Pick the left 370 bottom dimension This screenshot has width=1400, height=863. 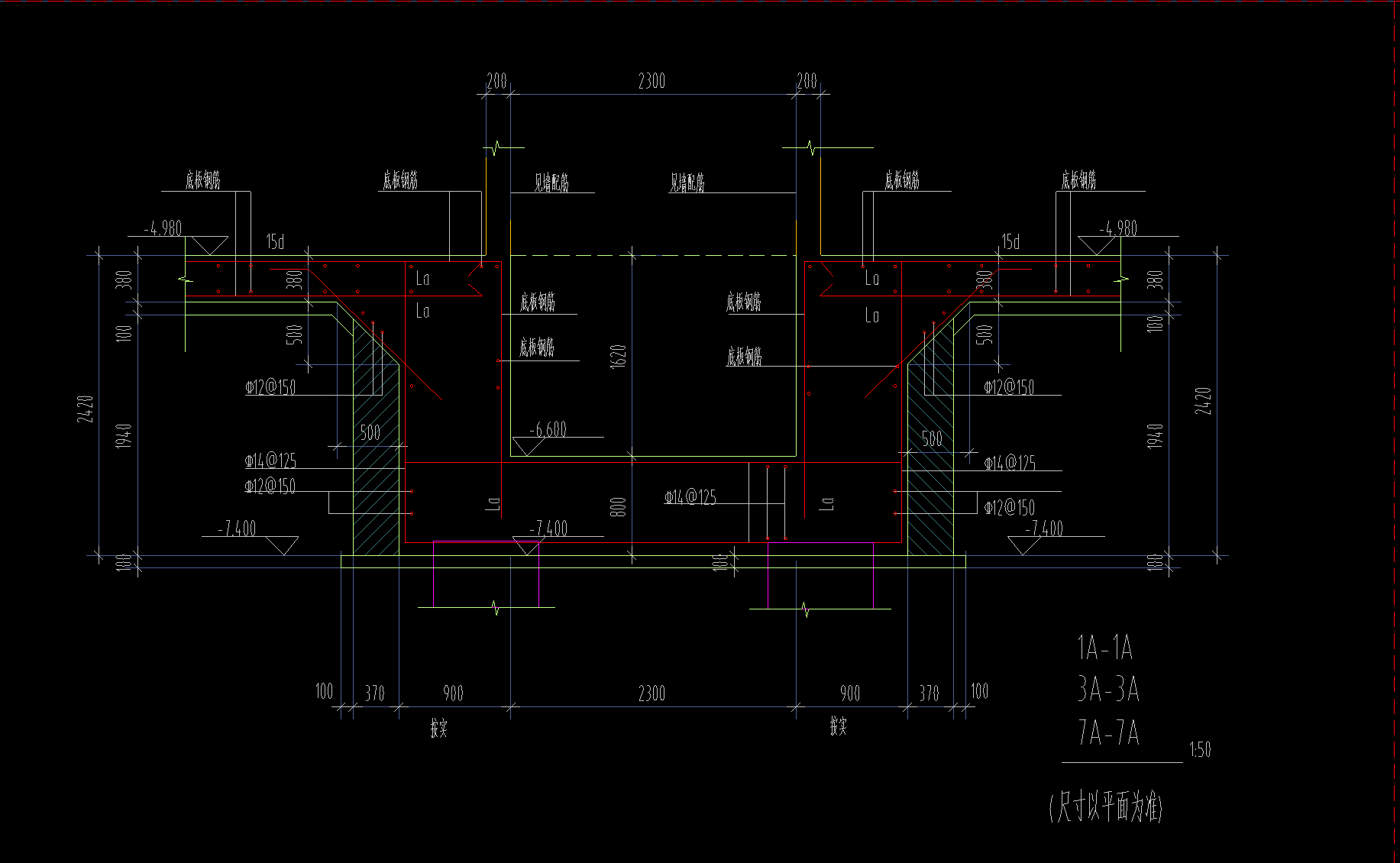[x=374, y=693]
